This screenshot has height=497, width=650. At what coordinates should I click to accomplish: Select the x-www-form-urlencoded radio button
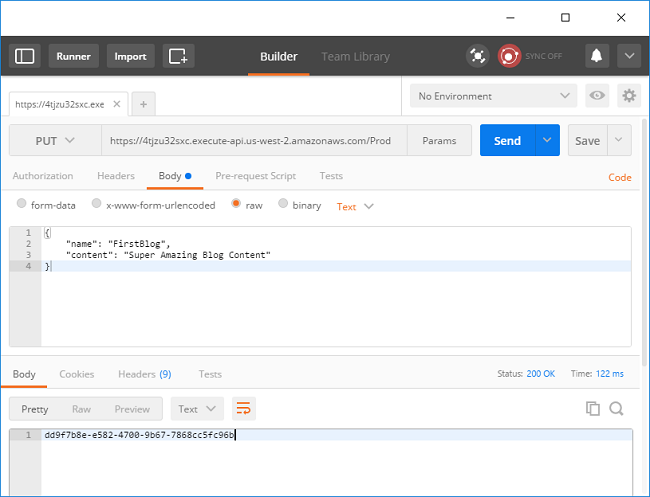[x=96, y=203]
